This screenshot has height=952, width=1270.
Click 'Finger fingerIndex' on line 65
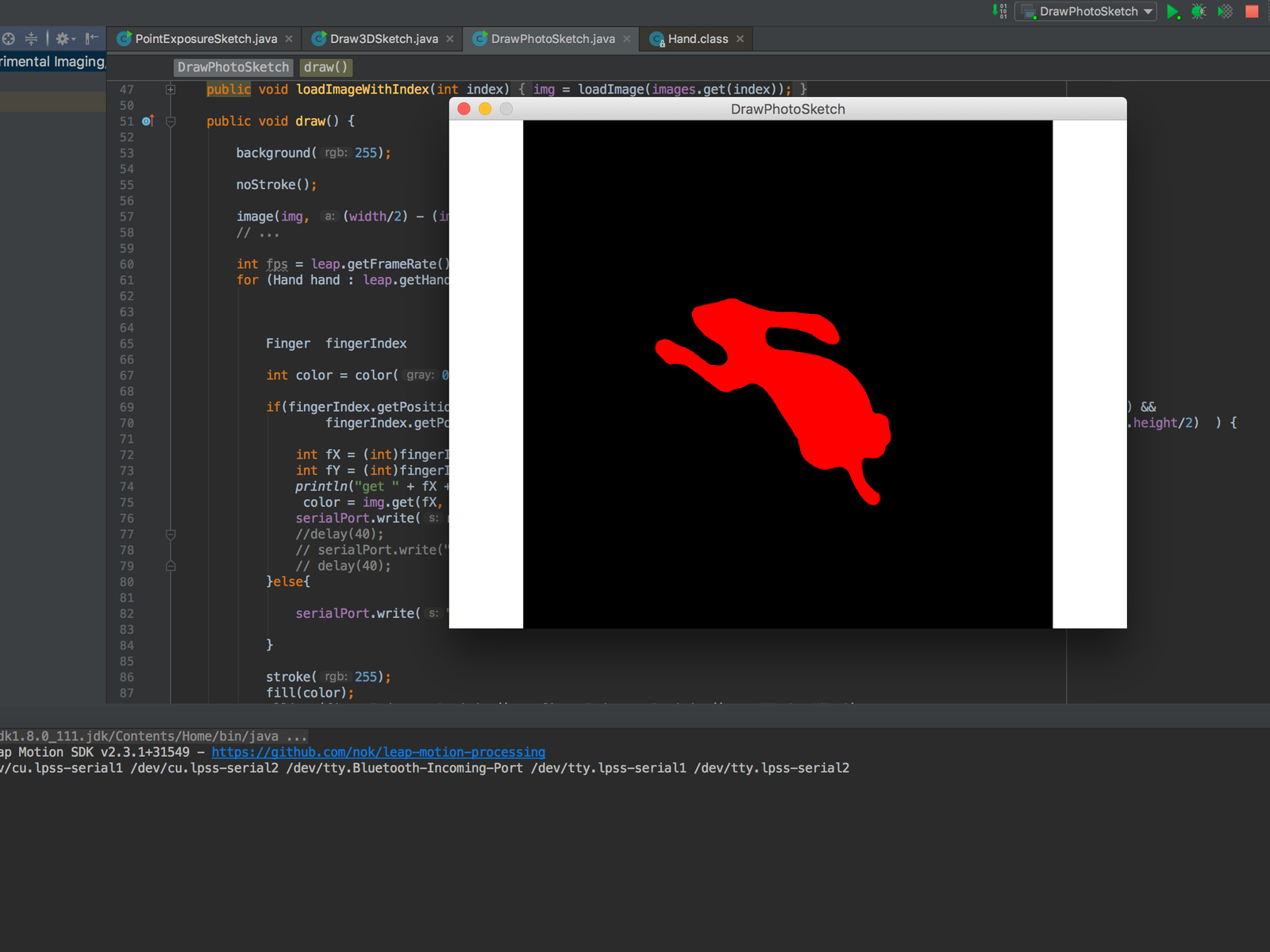tap(337, 344)
